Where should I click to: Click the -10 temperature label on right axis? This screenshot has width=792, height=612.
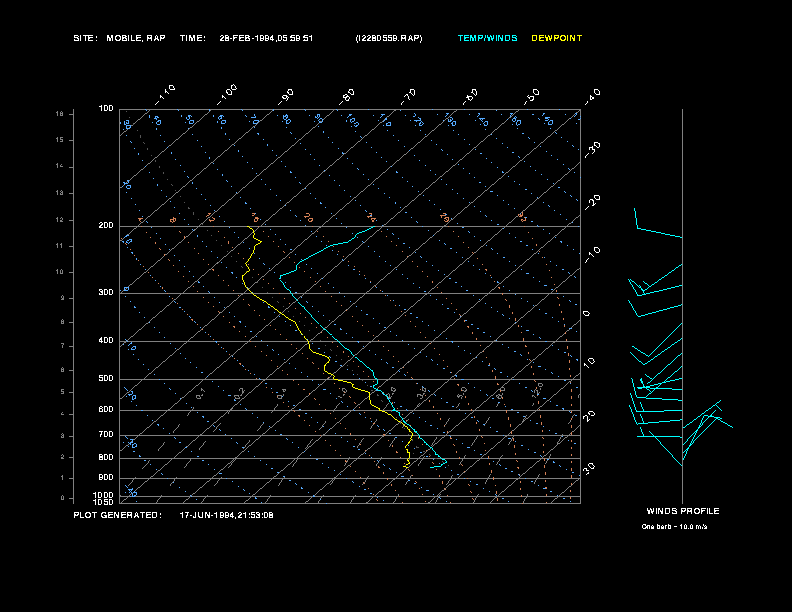pos(593,254)
